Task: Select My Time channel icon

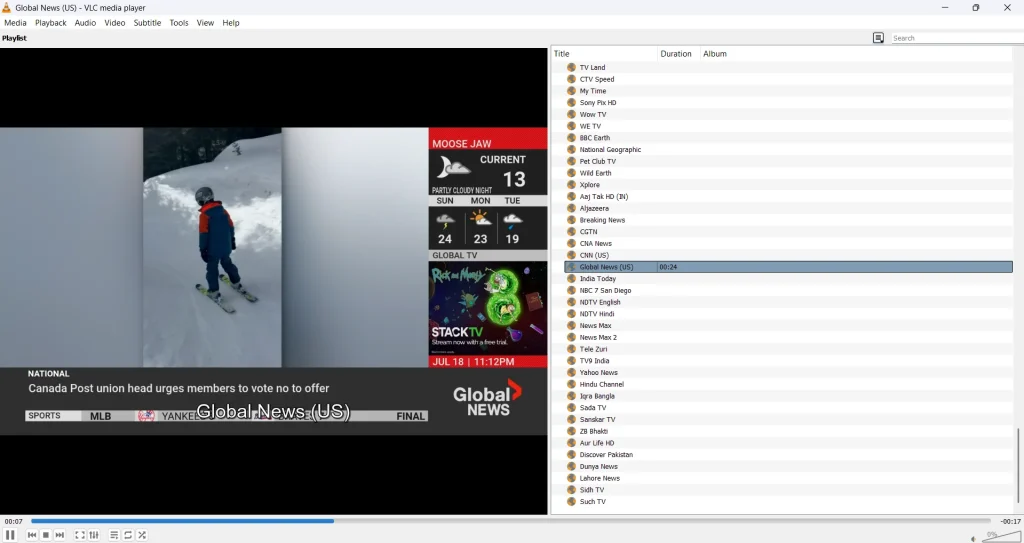Action: point(571,91)
